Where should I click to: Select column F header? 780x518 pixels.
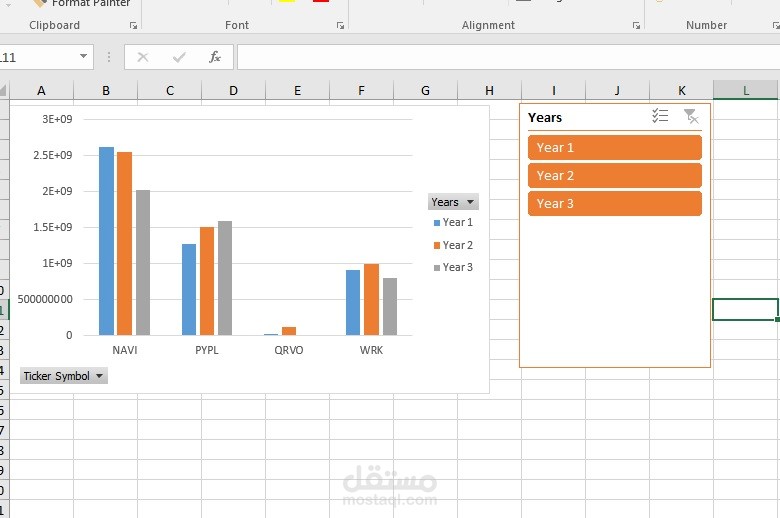pos(361,91)
